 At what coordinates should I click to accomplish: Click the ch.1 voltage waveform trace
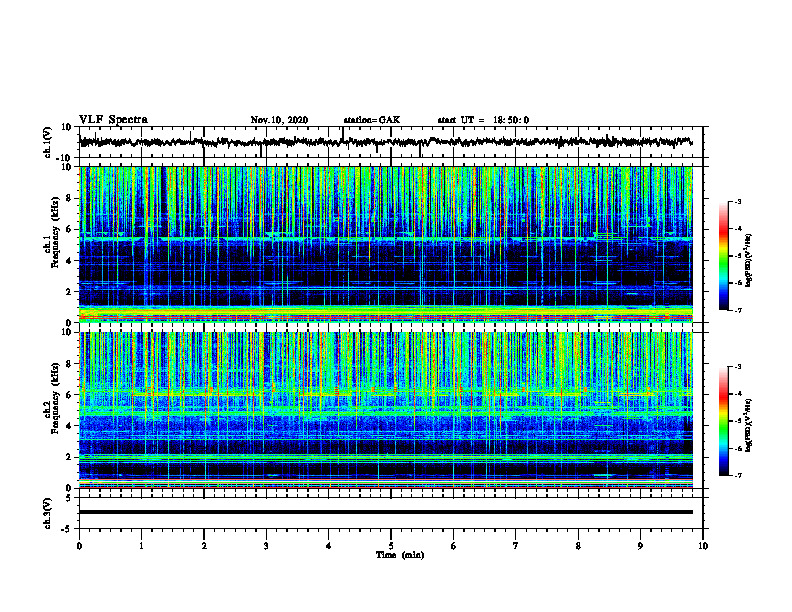386,142
